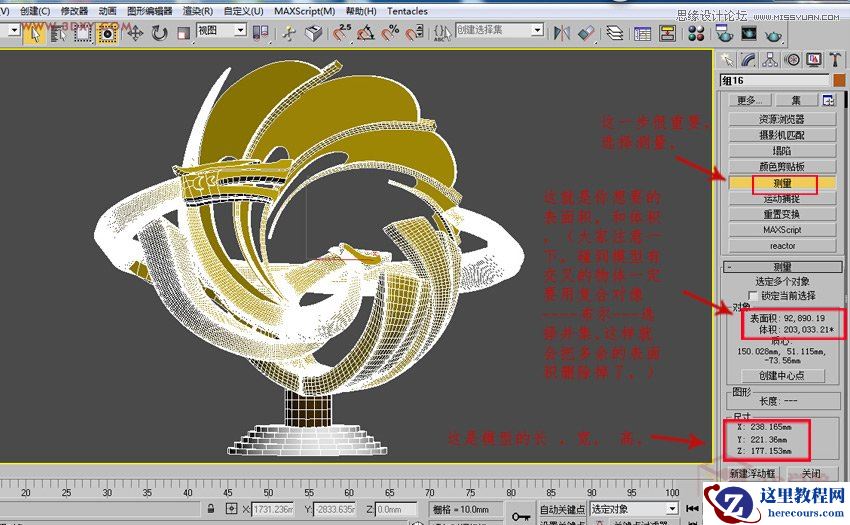Switch to the Modify command panel tab
This screenshot has height=525, width=850.
click(x=748, y=60)
